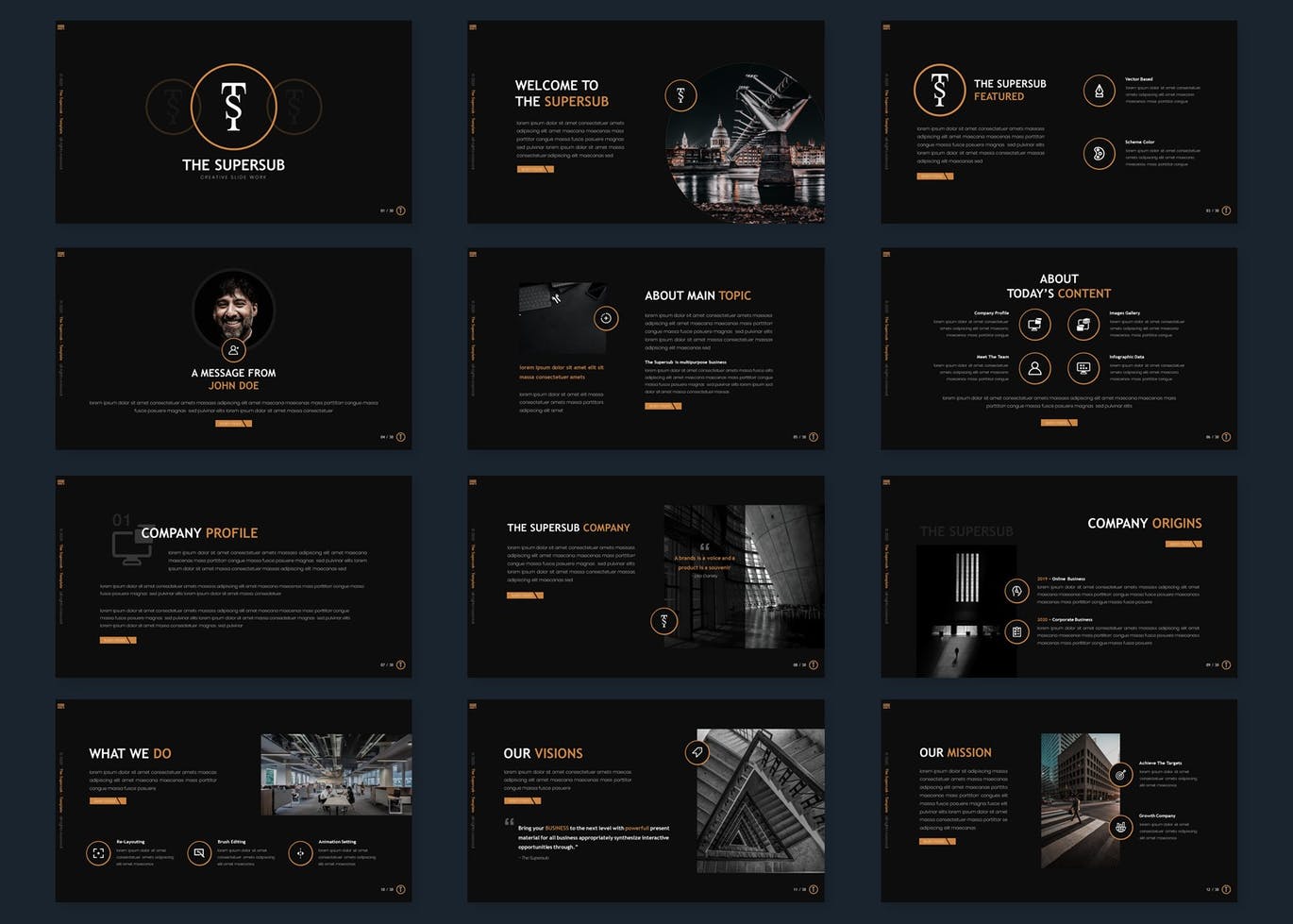Click the orange button under Welcome to The Supersub

click(534, 170)
